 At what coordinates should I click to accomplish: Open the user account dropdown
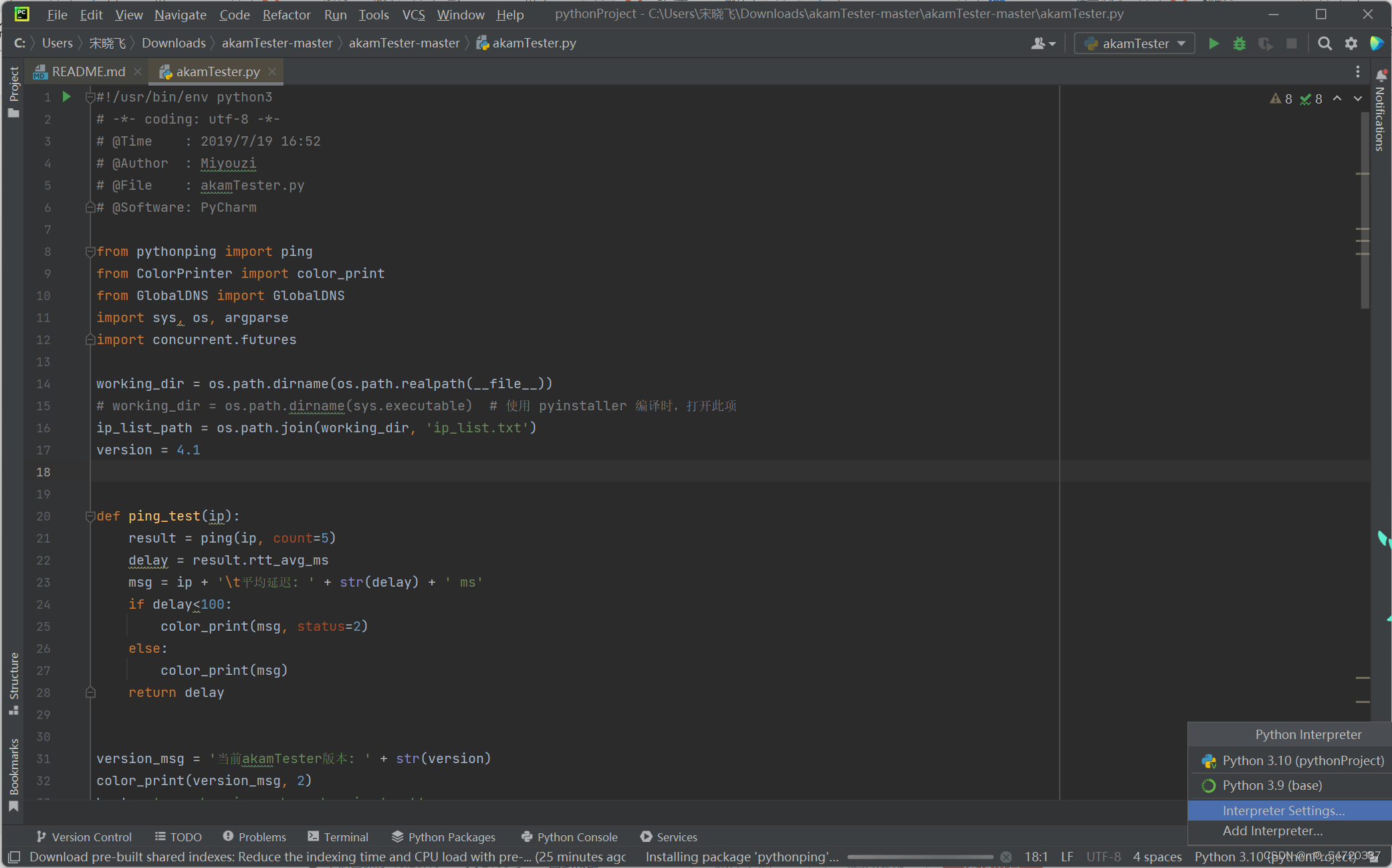point(1042,43)
